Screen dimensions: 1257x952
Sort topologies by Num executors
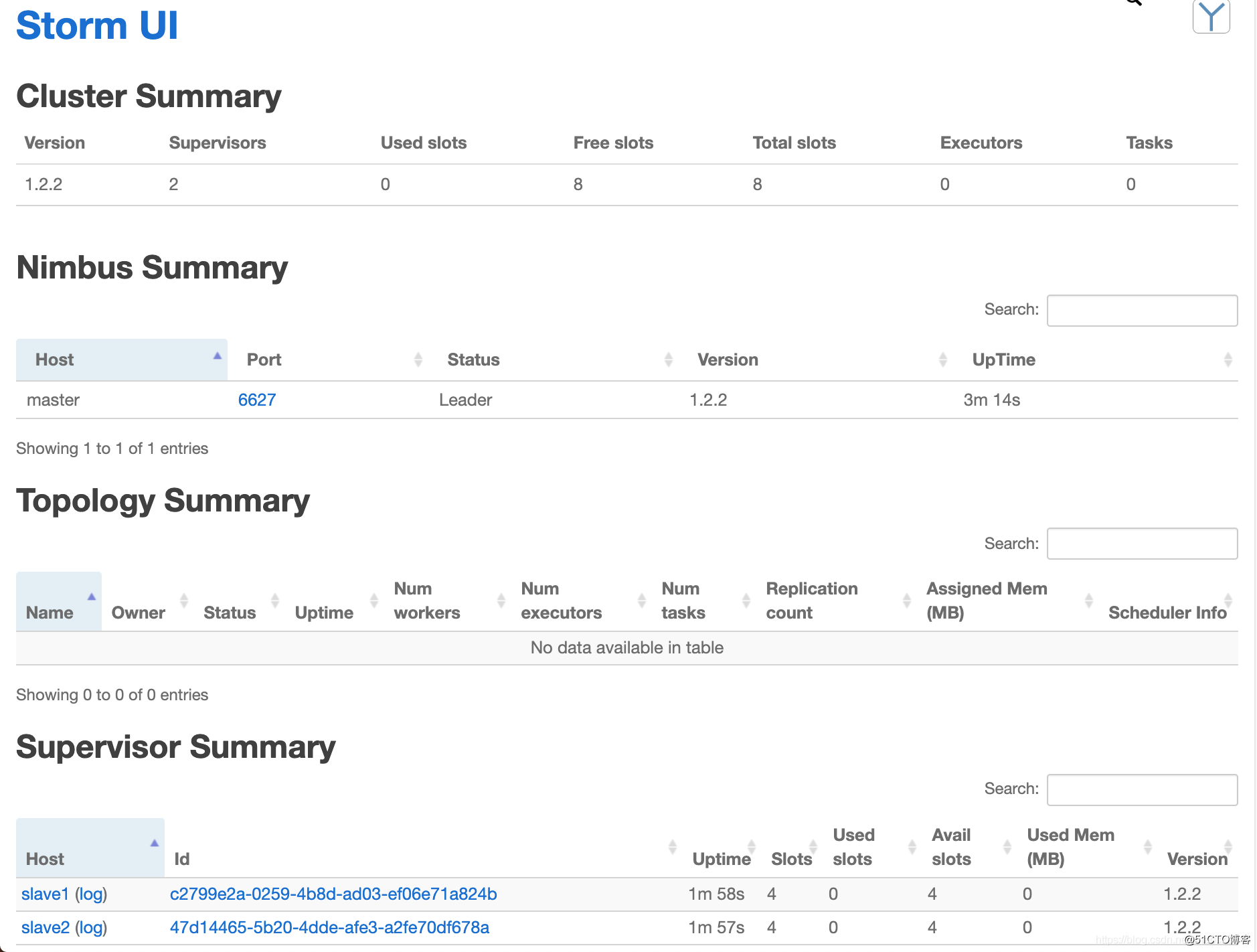click(582, 601)
